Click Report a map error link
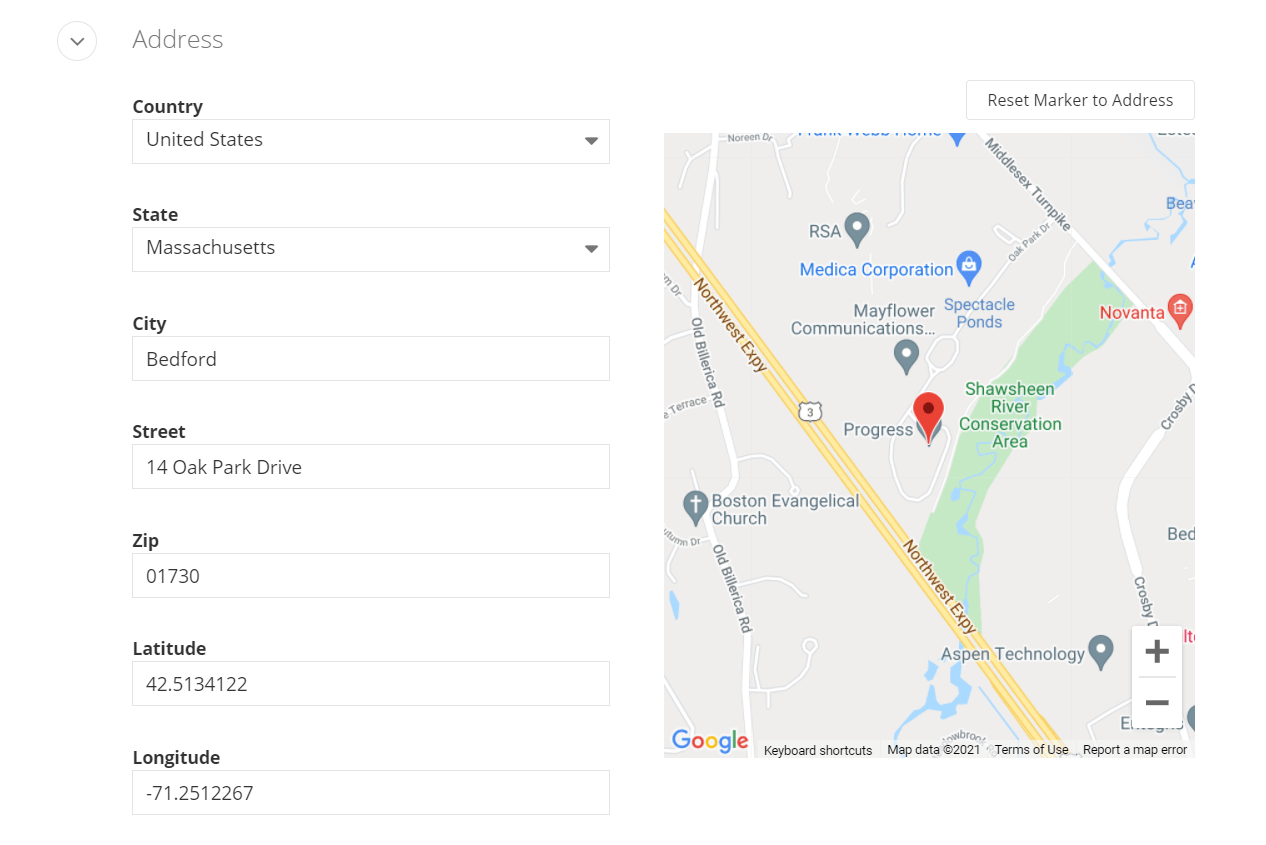 tap(1135, 750)
